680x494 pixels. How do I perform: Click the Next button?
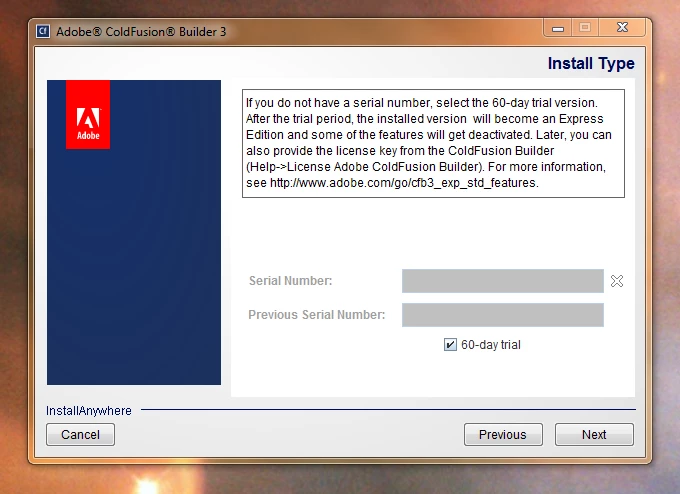click(x=594, y=435)
